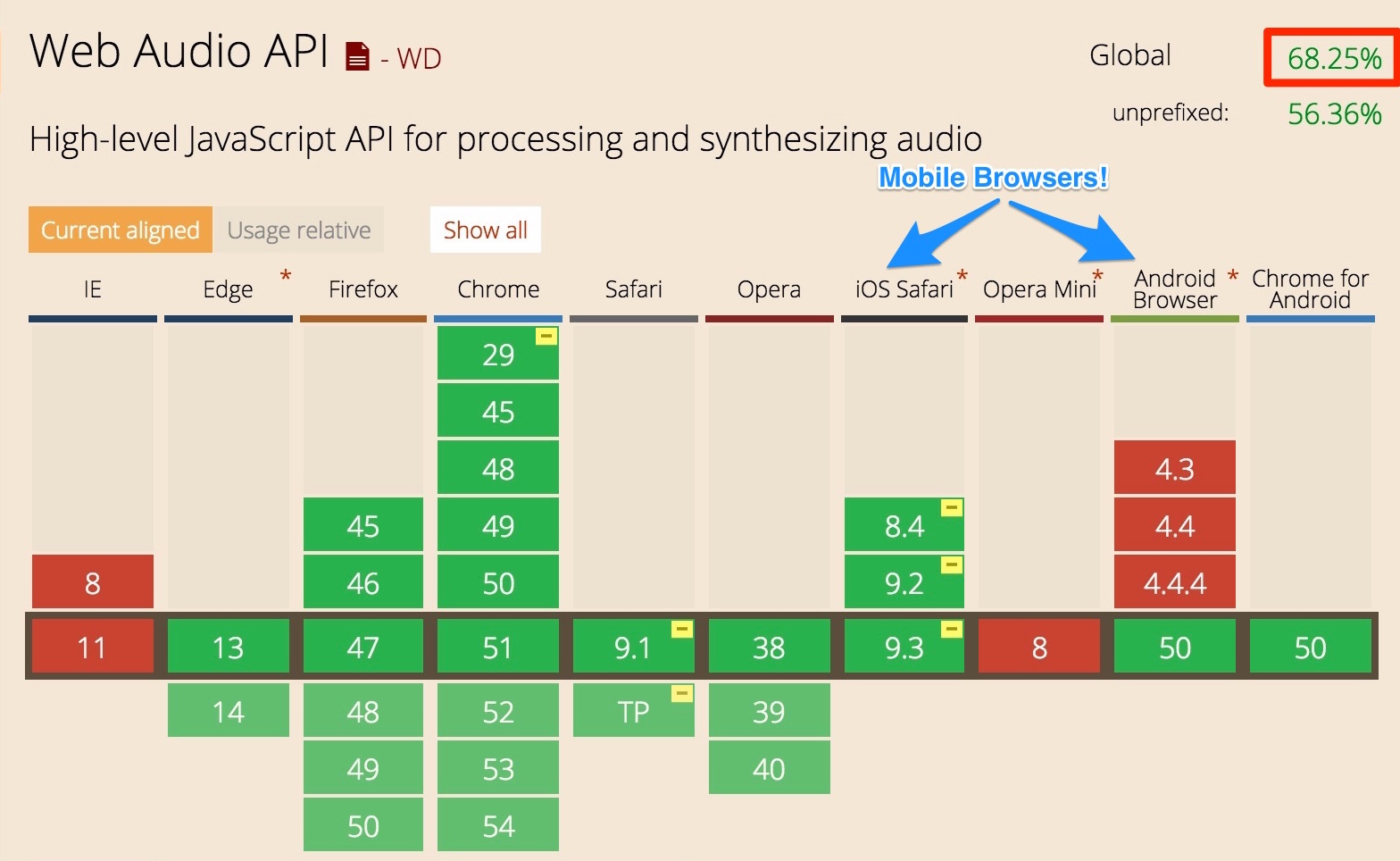
Task: Click the note flag on iOS Safari 9.2
Action: 952,565
